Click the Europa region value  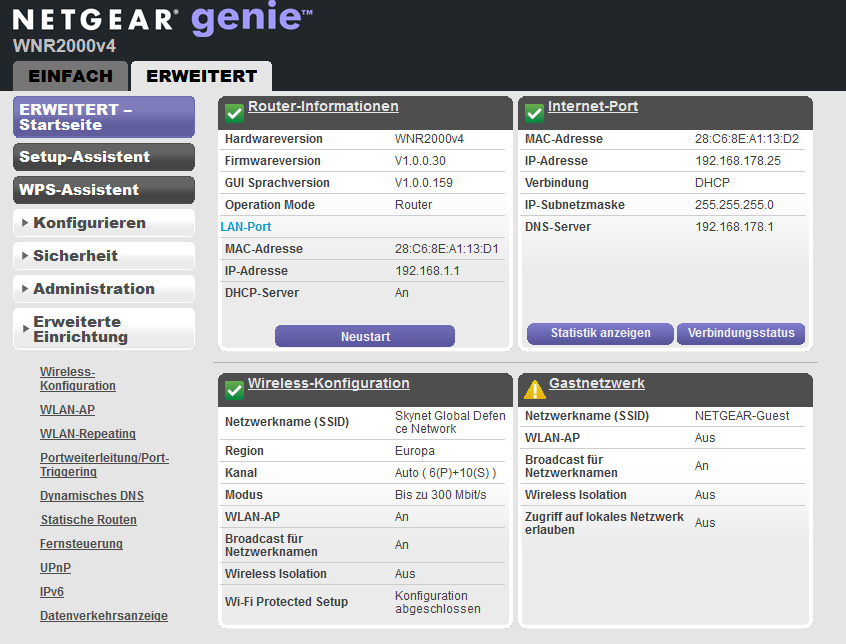tap(415, 451)
